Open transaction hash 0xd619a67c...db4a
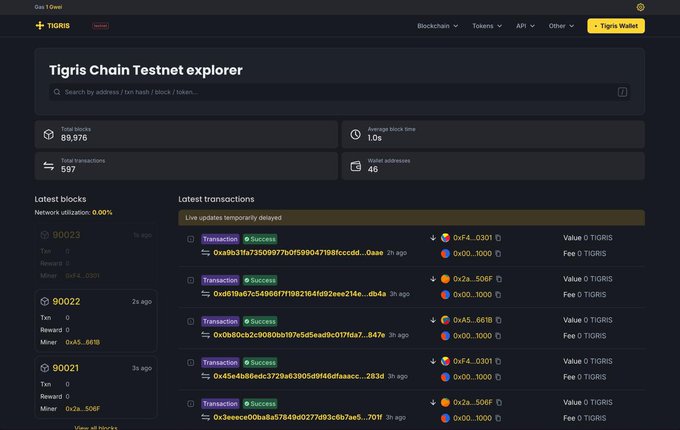 coord(299,294)
